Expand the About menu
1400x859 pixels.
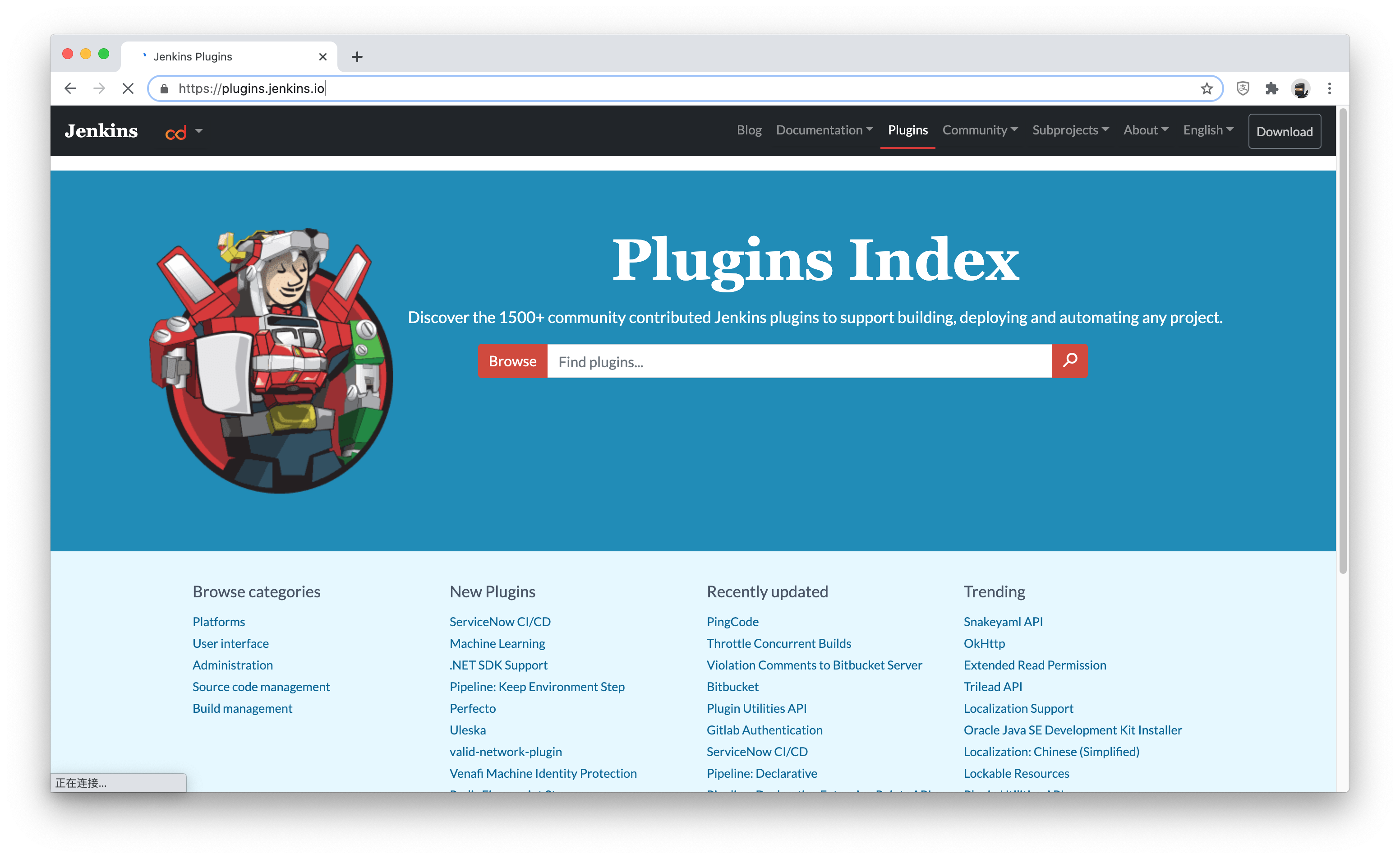pyautogui.click(x=1146, y=130)
